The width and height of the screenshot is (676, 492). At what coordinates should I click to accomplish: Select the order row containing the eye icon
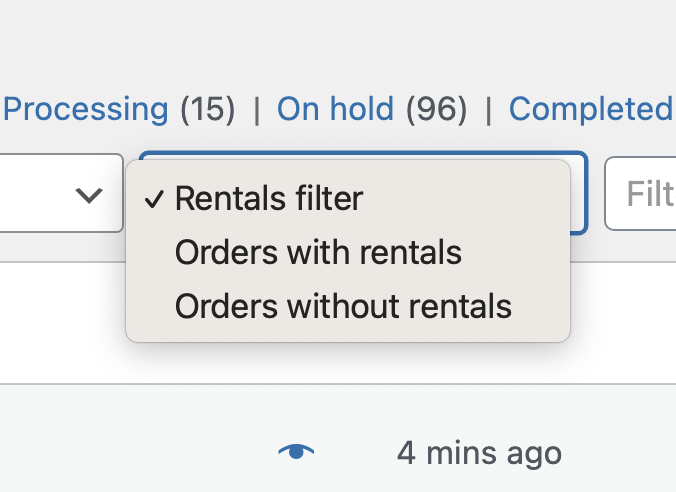tap(150, 453)
